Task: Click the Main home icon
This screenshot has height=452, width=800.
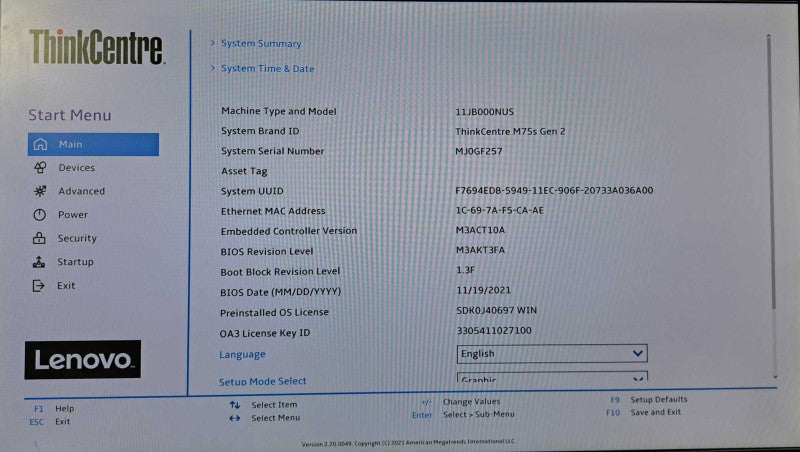Action: (x=40, y=144)
